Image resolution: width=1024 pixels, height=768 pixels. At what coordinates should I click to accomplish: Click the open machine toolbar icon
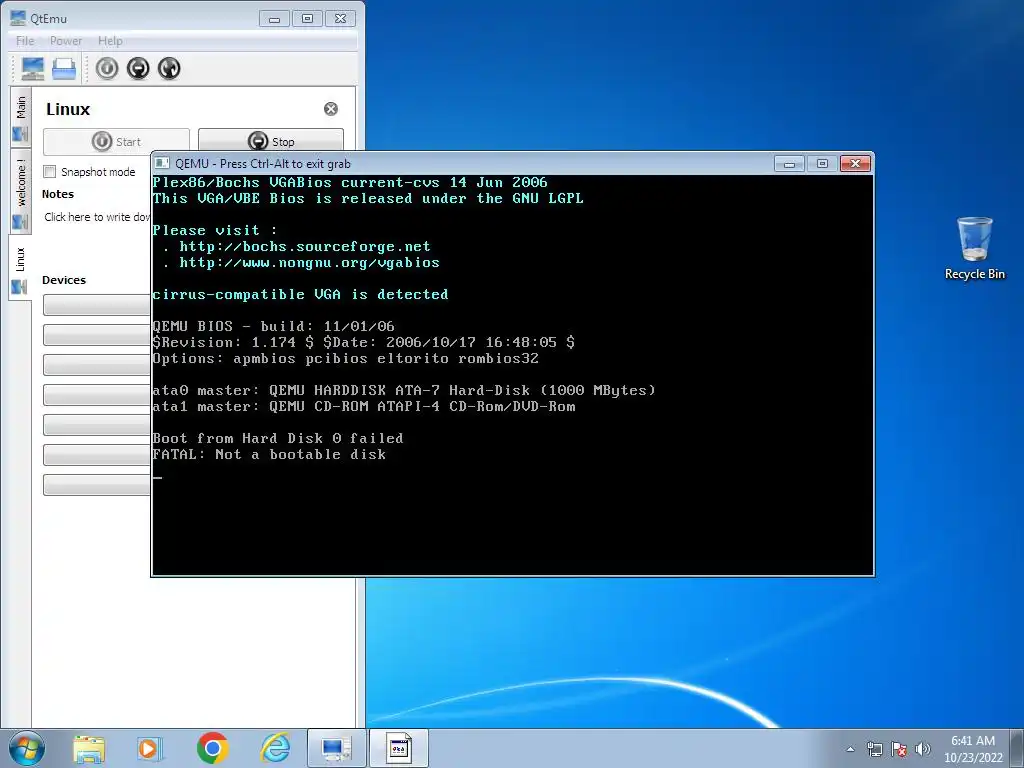pyautogui.click(x=64, y=69)
